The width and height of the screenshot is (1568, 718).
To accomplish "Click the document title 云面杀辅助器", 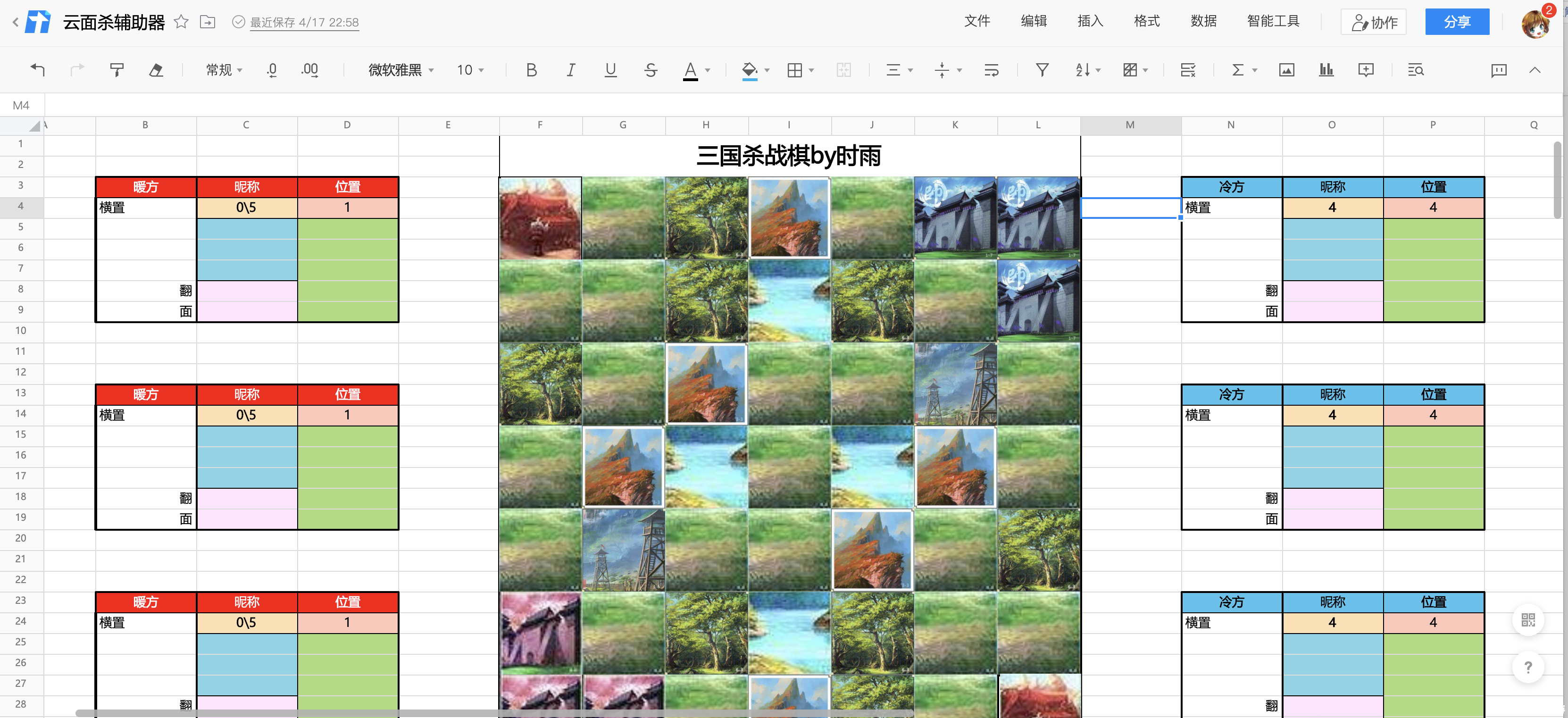I will click(x=114, y=23).
